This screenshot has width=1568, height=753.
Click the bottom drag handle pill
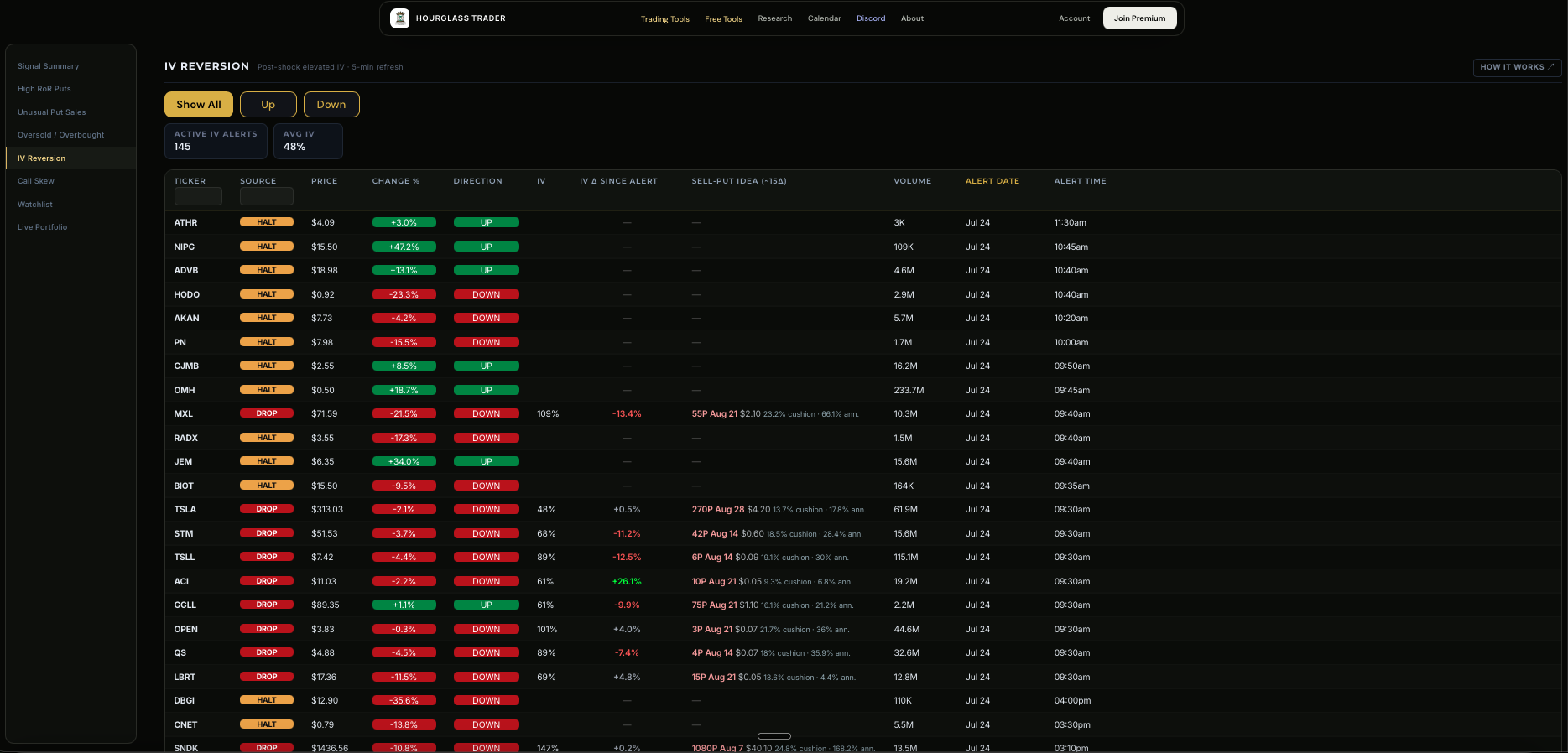[x=774, y=736]
